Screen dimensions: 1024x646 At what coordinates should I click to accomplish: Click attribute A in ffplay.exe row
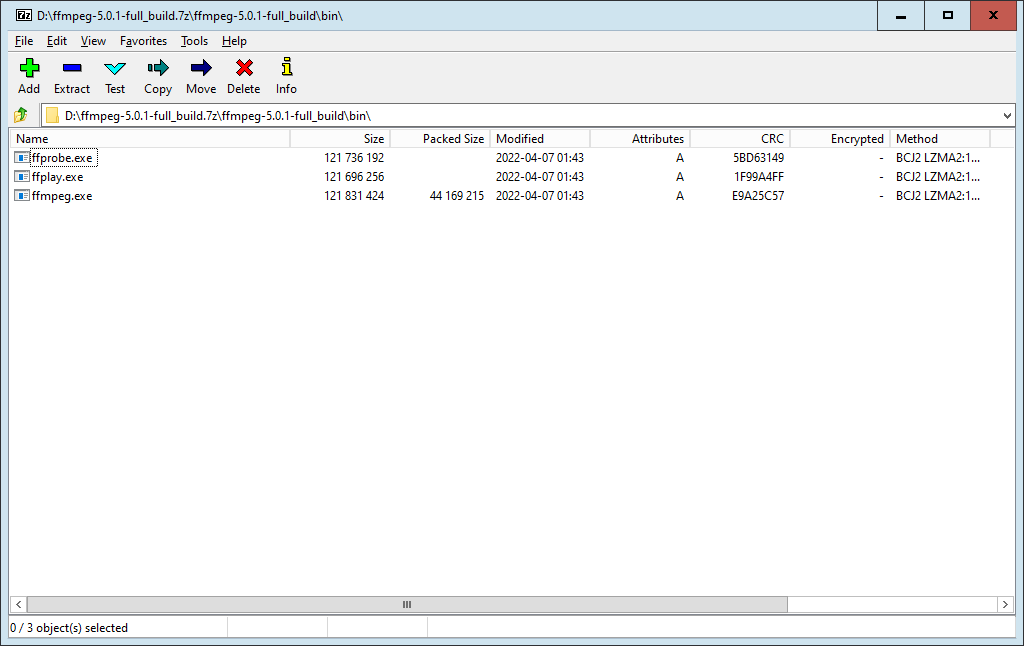coord(680,176)
